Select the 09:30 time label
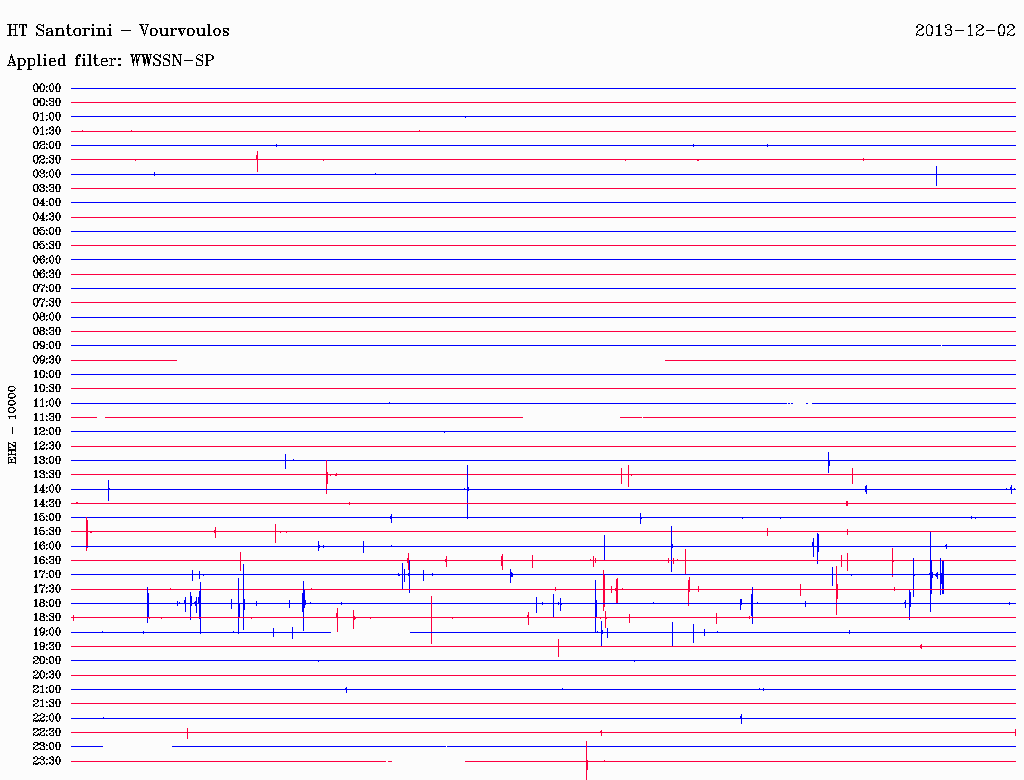Screen dimensions: 1024x780 pyautogui.click(x=47, y=360)
